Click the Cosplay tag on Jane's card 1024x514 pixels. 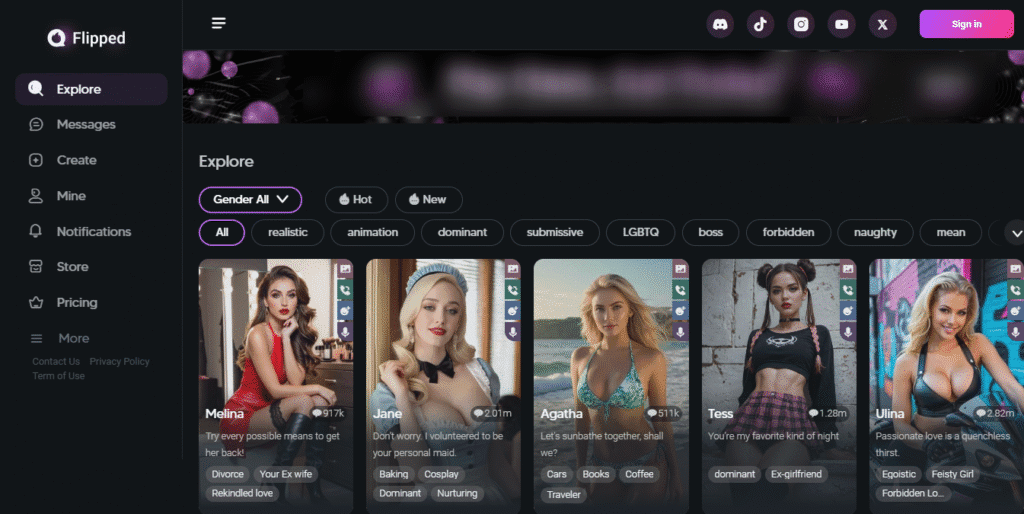coord(441,474)
